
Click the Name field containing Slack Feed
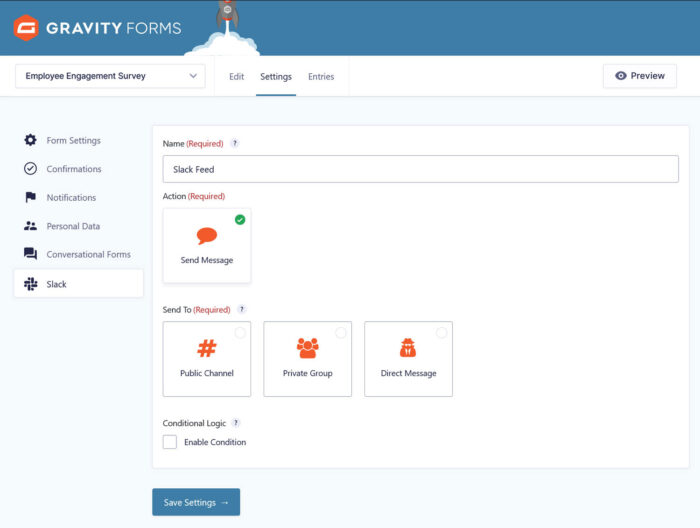[x=421, y=169]
